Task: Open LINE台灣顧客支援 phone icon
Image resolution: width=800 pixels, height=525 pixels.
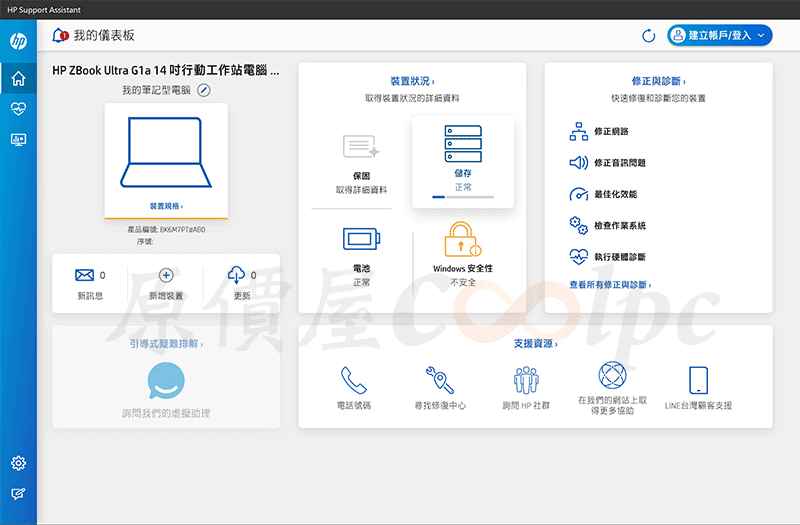Action: click(698, 380)
